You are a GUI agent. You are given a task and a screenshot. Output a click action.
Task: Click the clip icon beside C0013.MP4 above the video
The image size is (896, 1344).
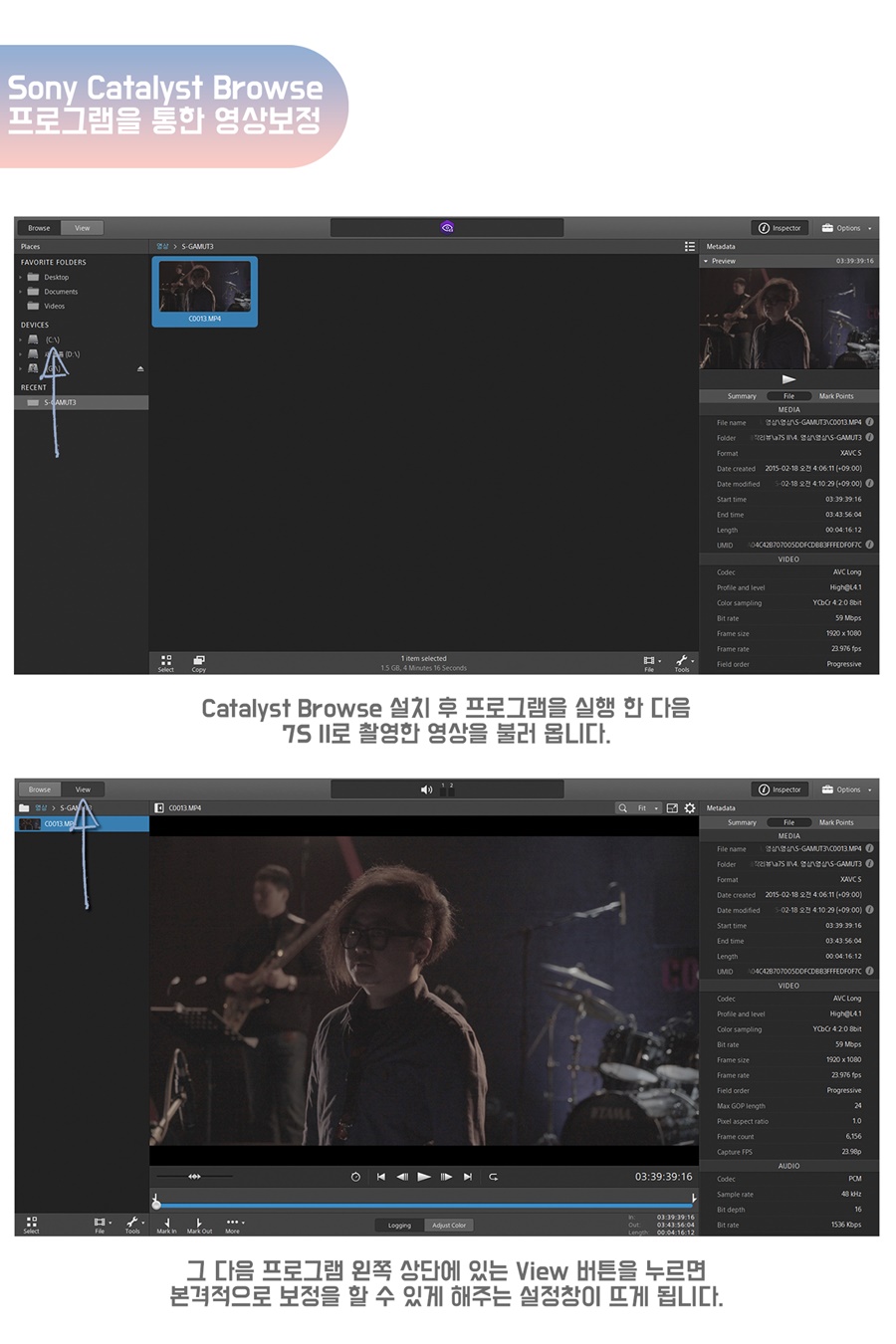point(158,808)
